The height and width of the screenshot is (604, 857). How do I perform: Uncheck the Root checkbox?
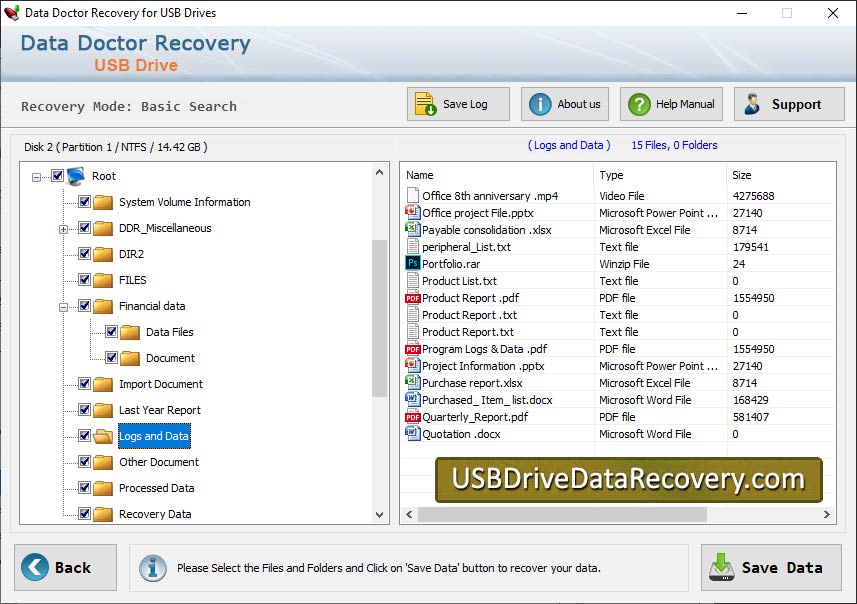pyautogui.click(x=56, y=176)
